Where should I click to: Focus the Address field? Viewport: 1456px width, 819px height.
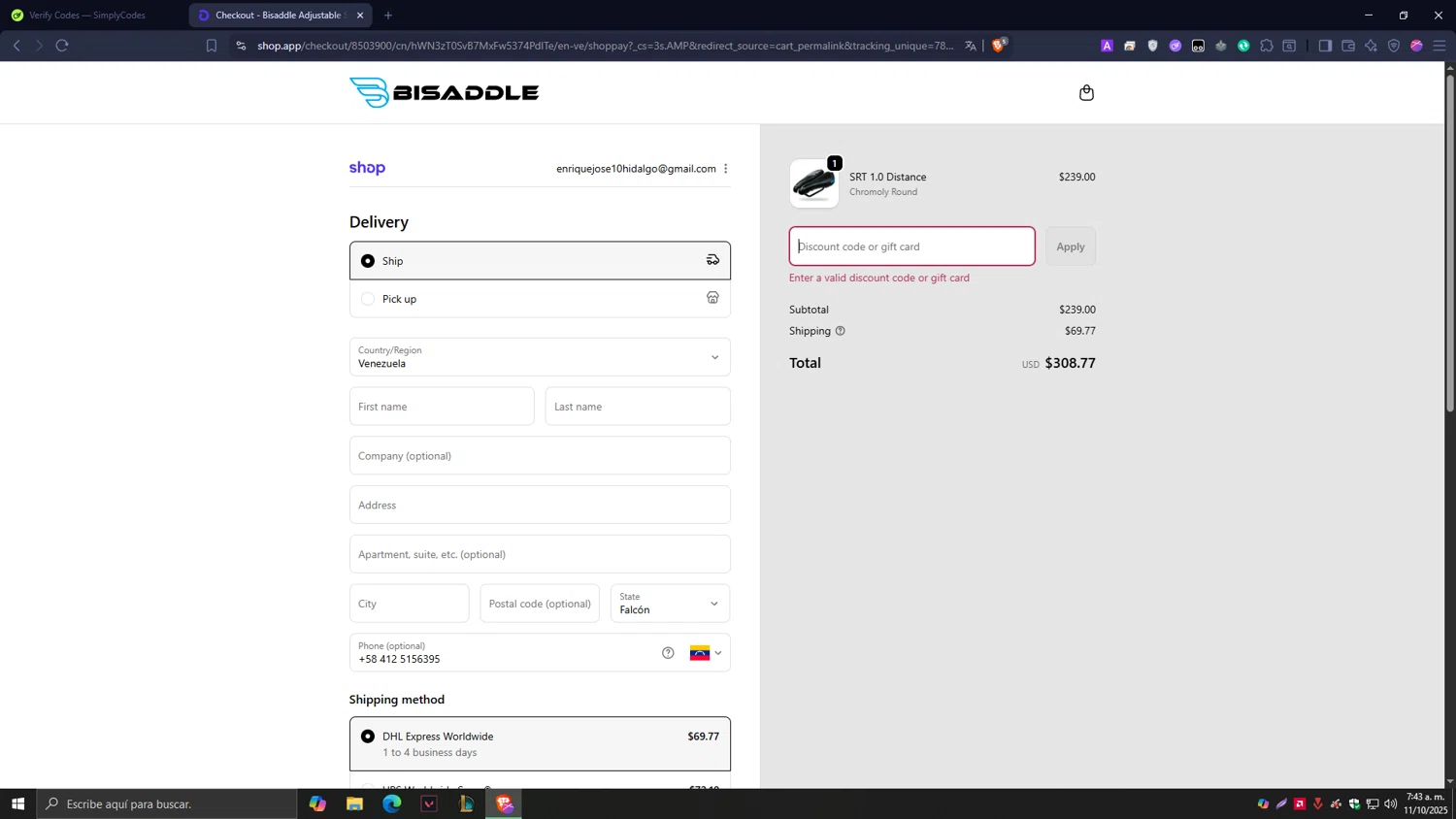click(x=540, y=505)
